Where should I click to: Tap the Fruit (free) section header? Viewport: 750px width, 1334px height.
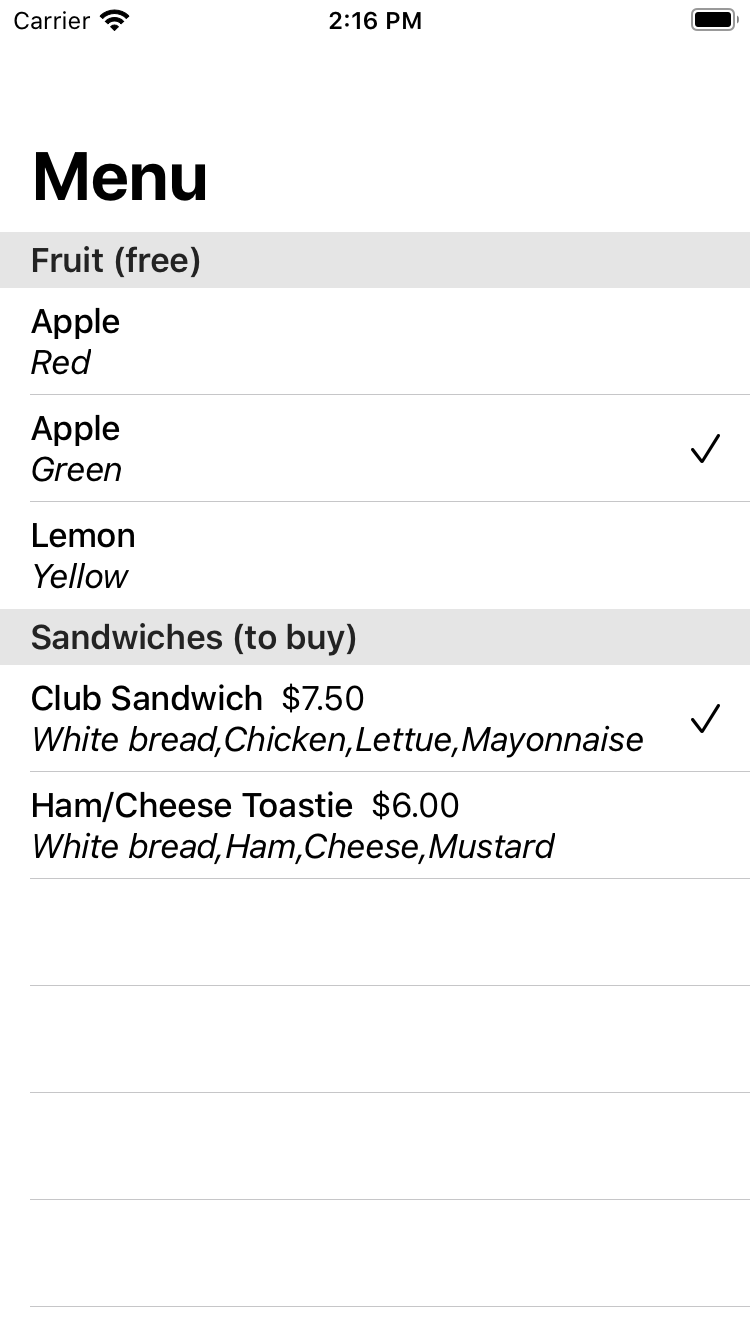116,261
